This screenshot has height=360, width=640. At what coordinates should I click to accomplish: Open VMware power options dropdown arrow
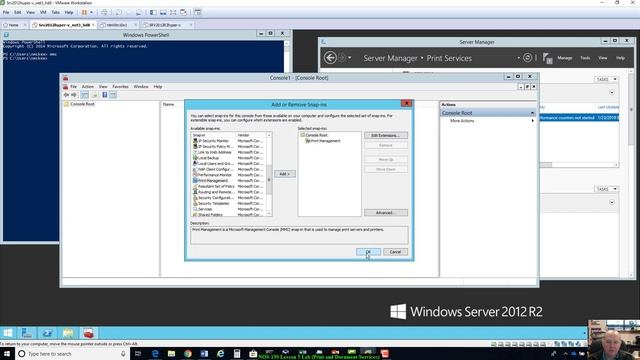click(x=91, y=13)
